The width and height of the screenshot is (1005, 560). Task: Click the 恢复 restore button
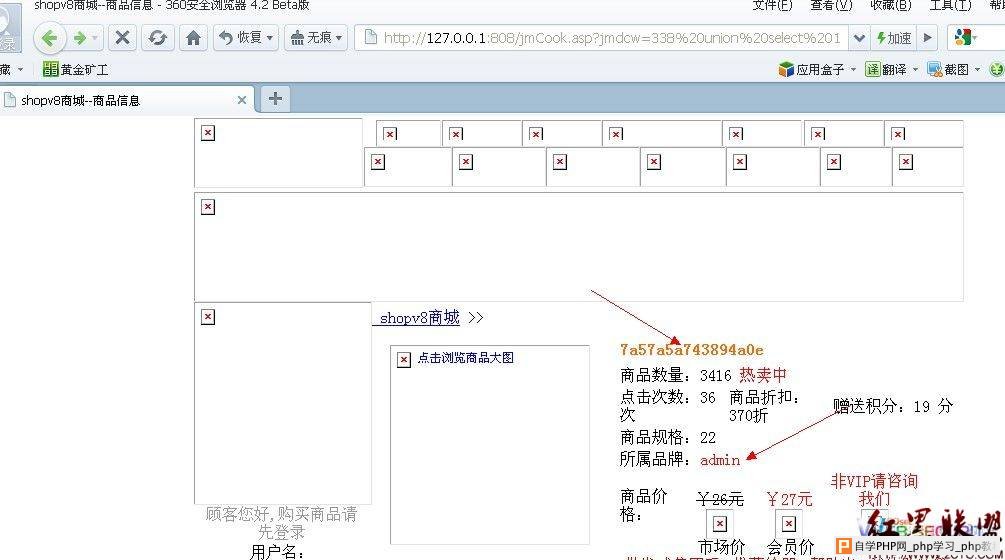[240, 38]
